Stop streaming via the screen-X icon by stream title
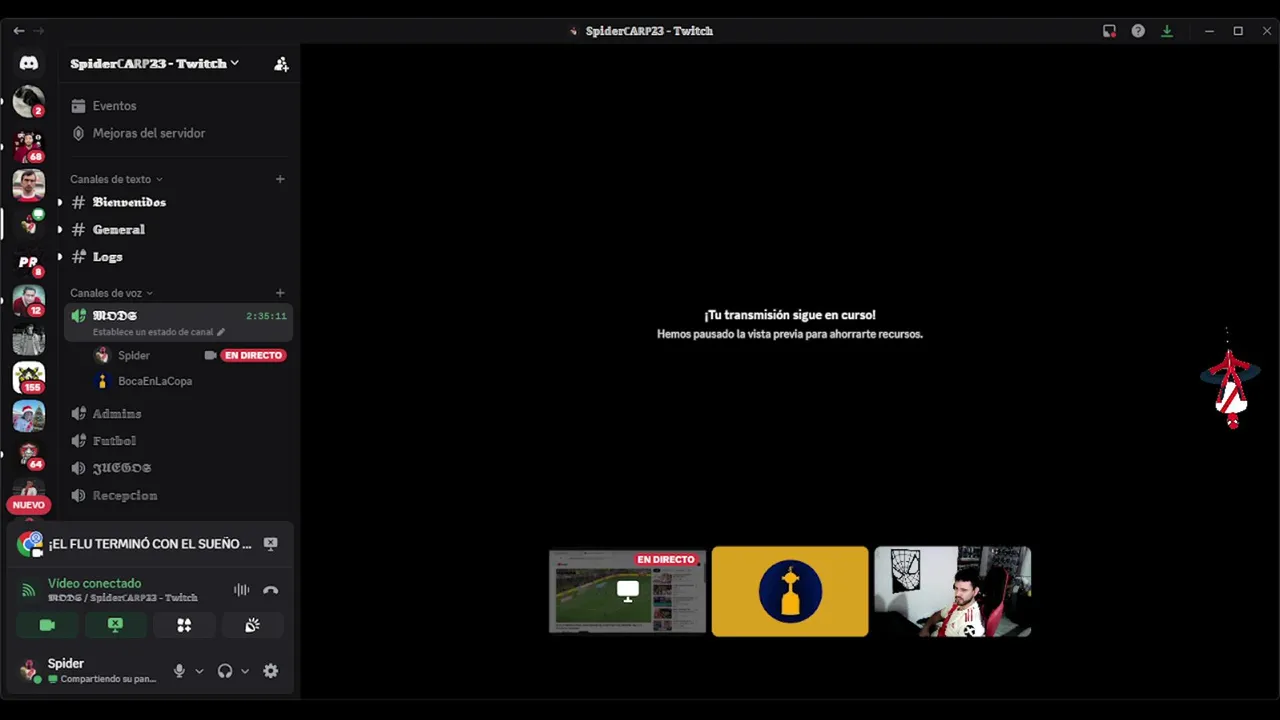 click(270, 543)
